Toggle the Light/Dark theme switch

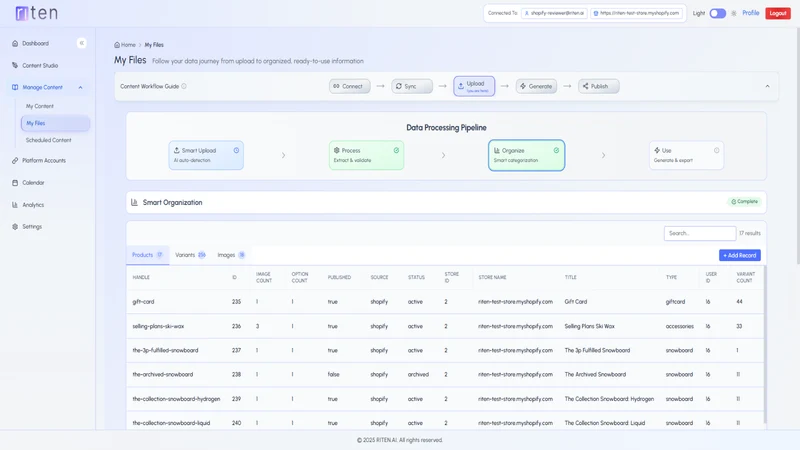tap(717, 13)
